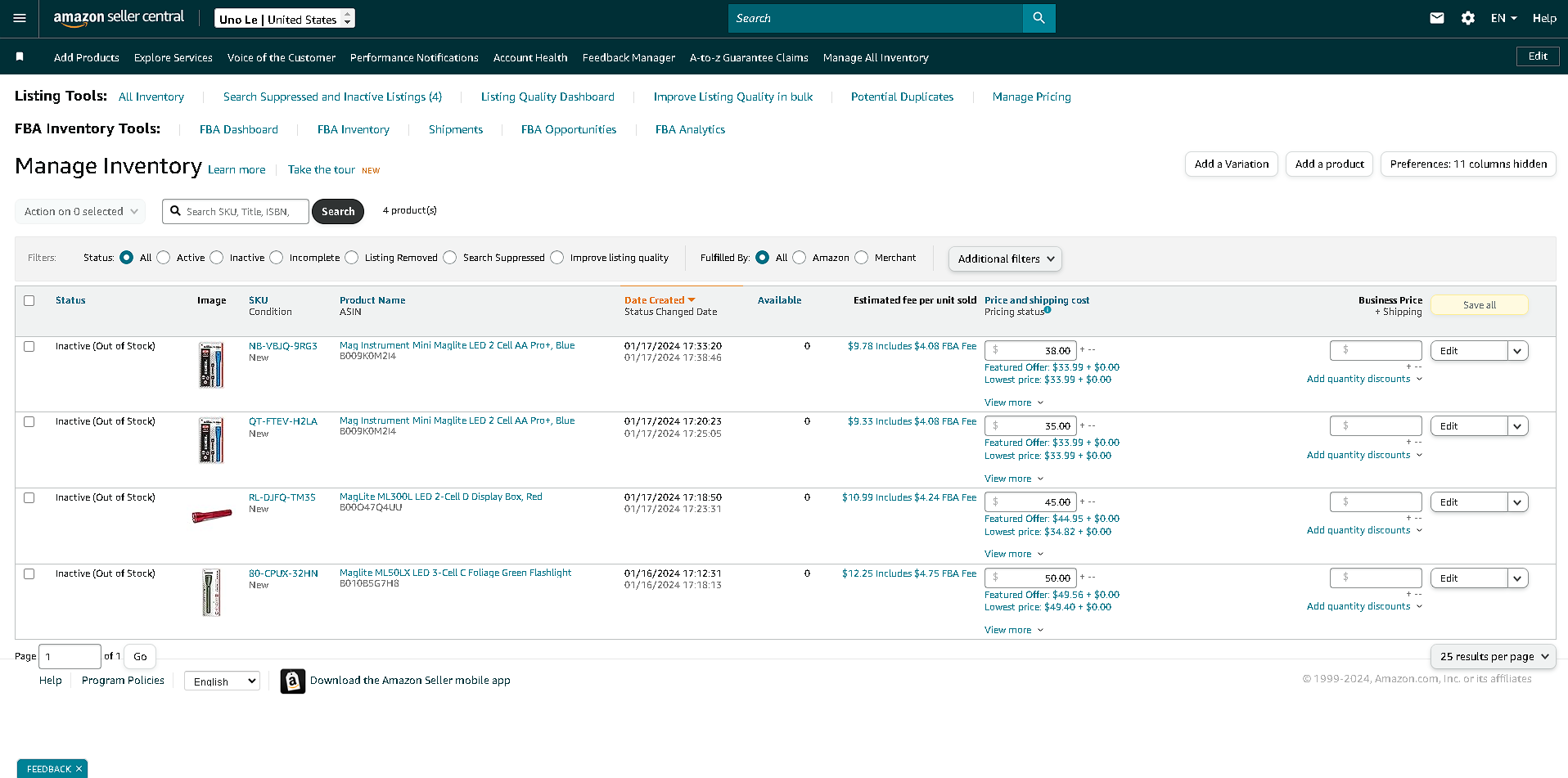
Task: Open Search Suppressed and Inactive Listings (4)
Action: tap(332, 97)
